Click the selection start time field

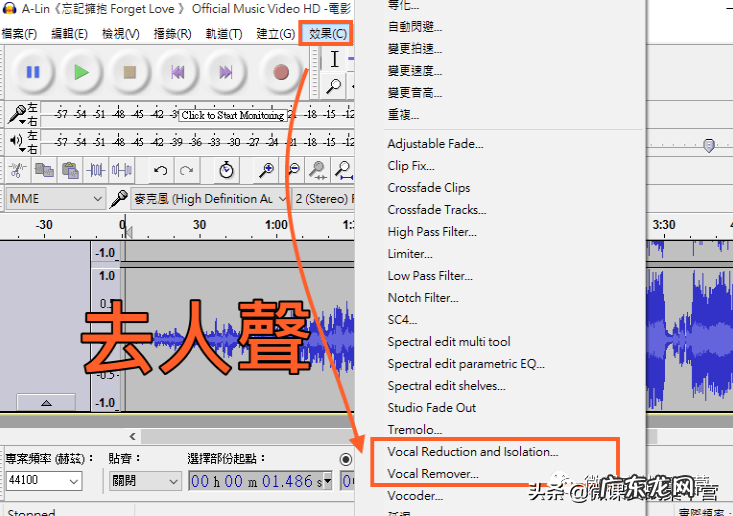click(x=257, y=480)
